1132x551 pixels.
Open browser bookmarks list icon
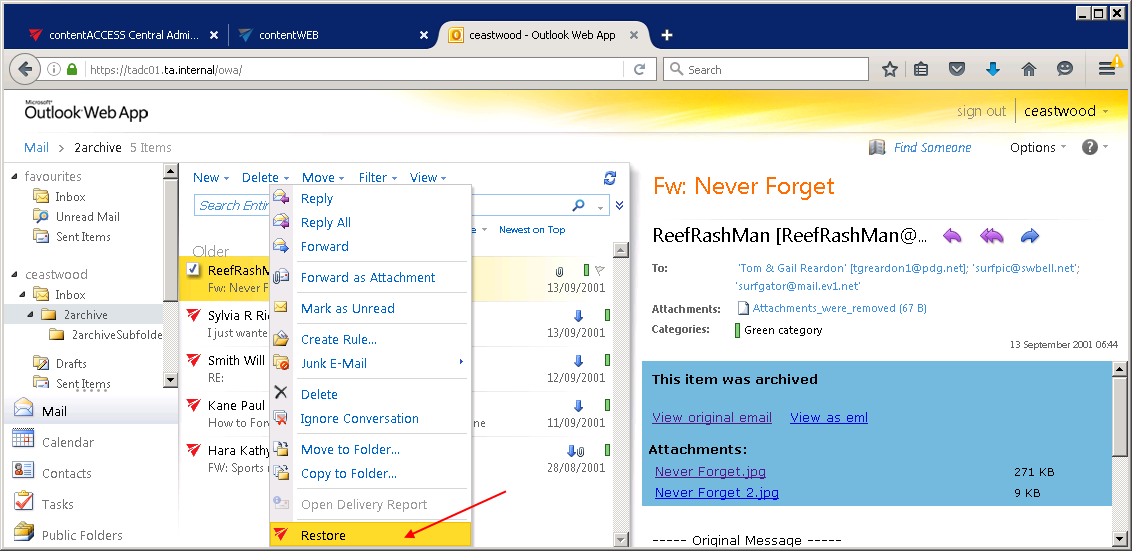920,69
